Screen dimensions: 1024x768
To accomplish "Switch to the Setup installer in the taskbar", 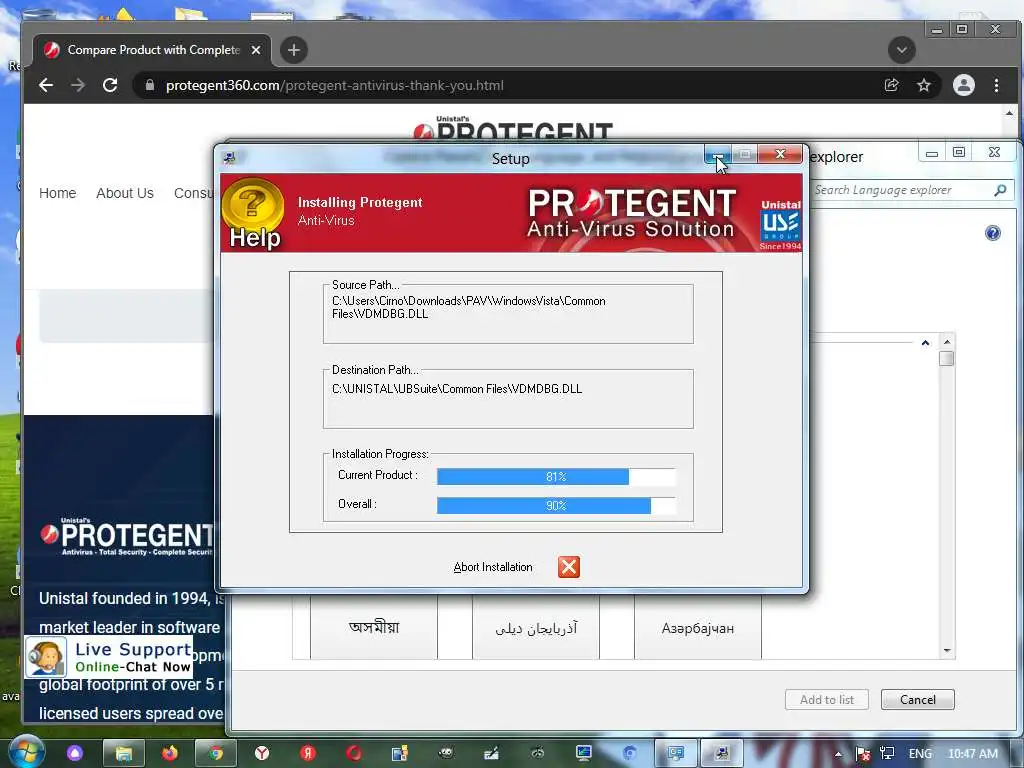I will pyautogui.click(x=722, y=753).
